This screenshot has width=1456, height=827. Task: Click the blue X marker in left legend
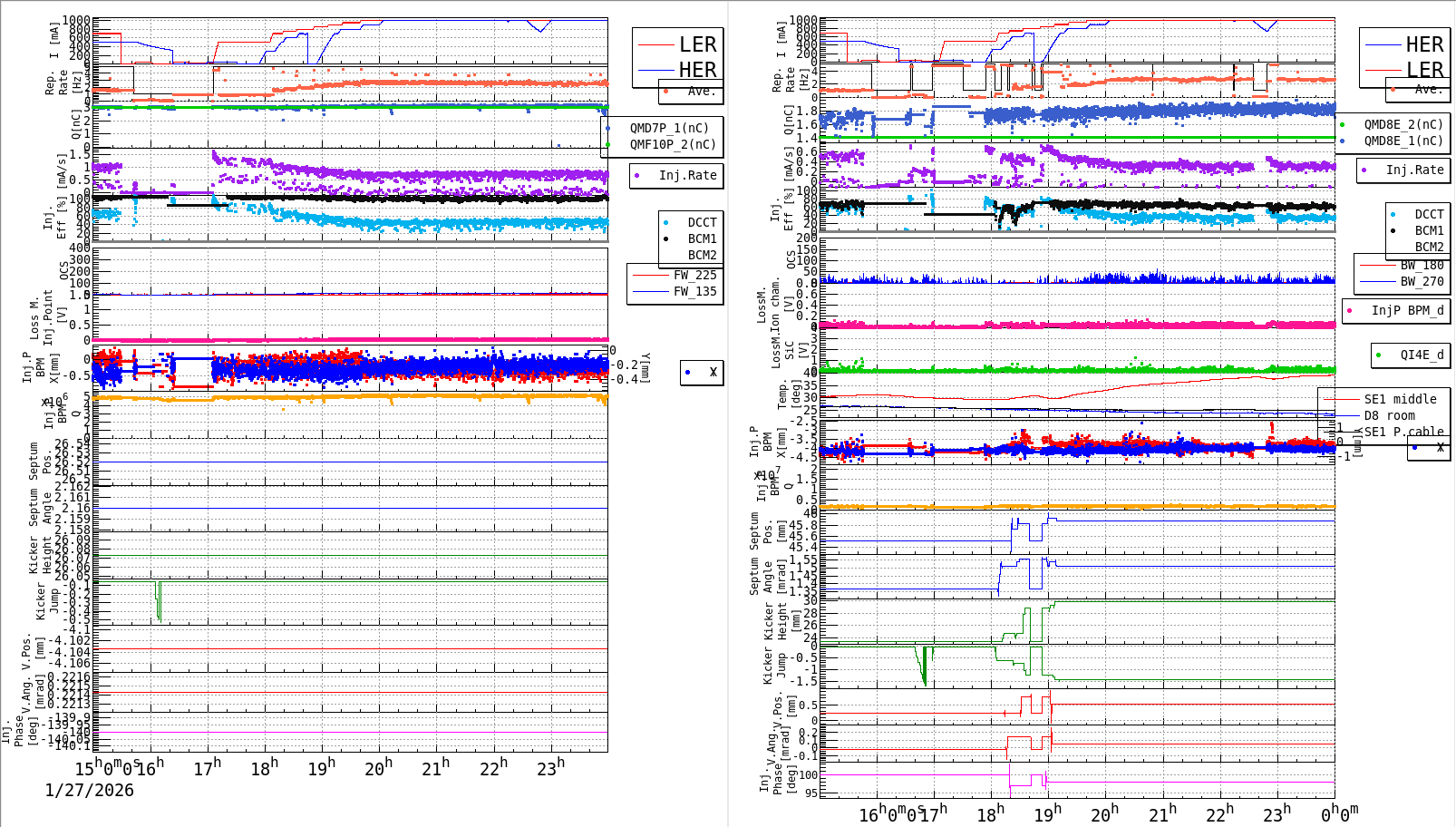(687, 372)
